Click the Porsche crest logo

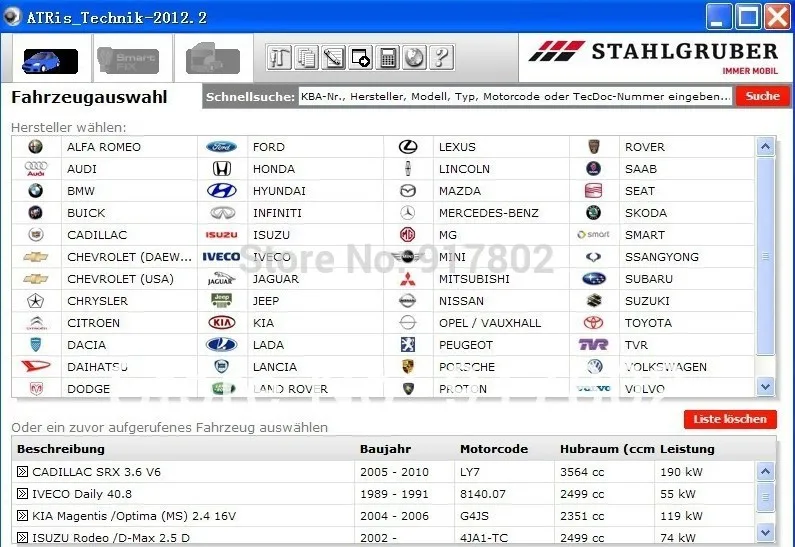point(408,367)
